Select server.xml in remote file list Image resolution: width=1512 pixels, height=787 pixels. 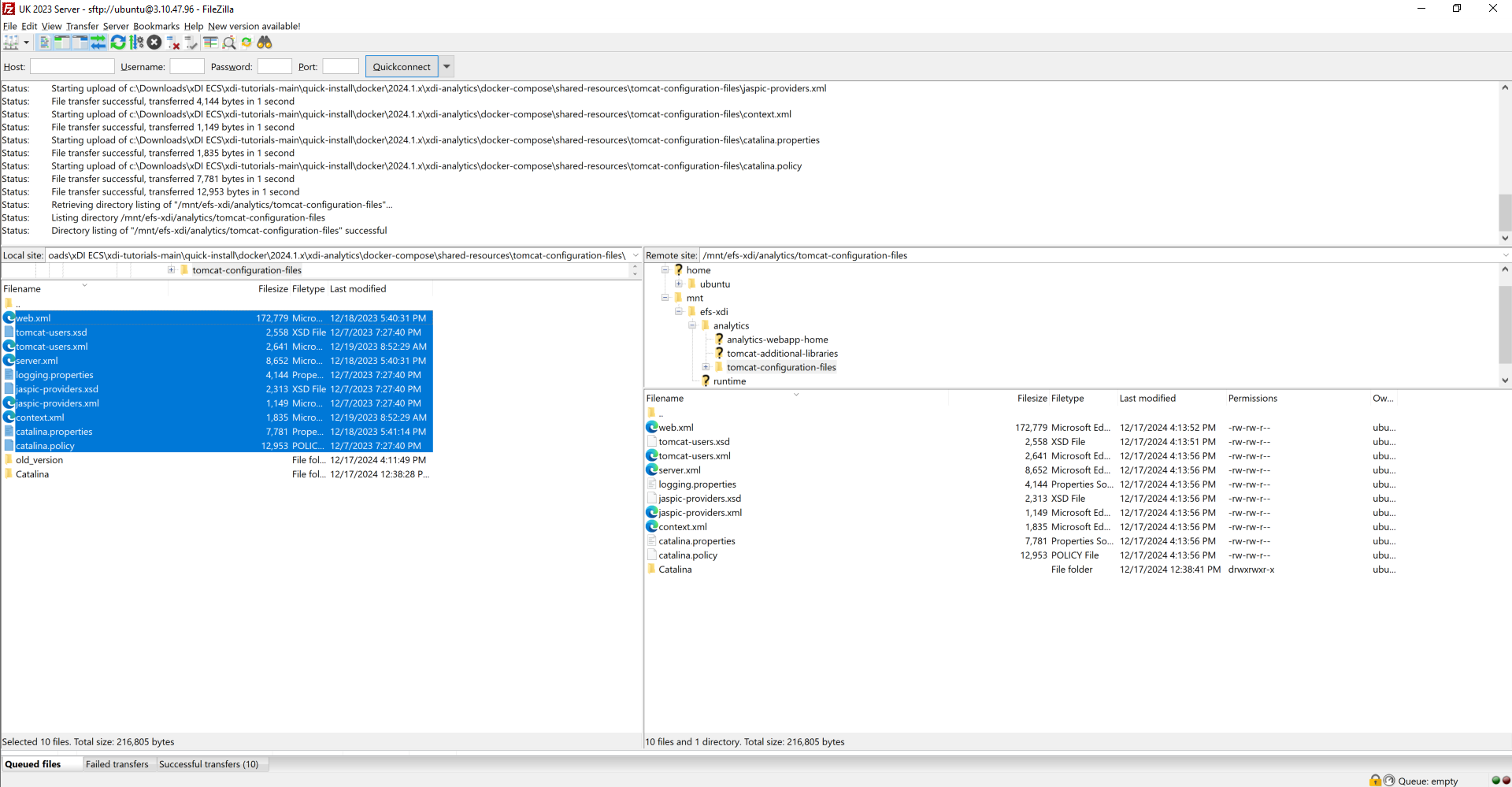pyautogui.click(x=679, y=470)
